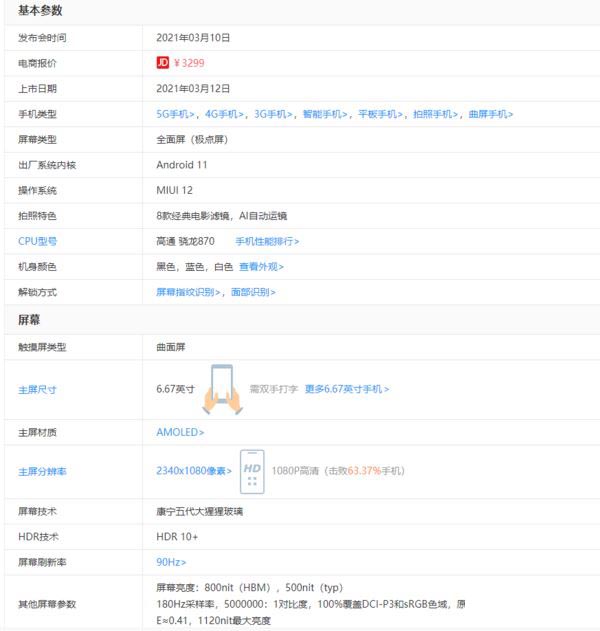This screenshot has height=631, width=600.
Task: Click the 6.67英寸 screen size value
Action: coord(175,389)
